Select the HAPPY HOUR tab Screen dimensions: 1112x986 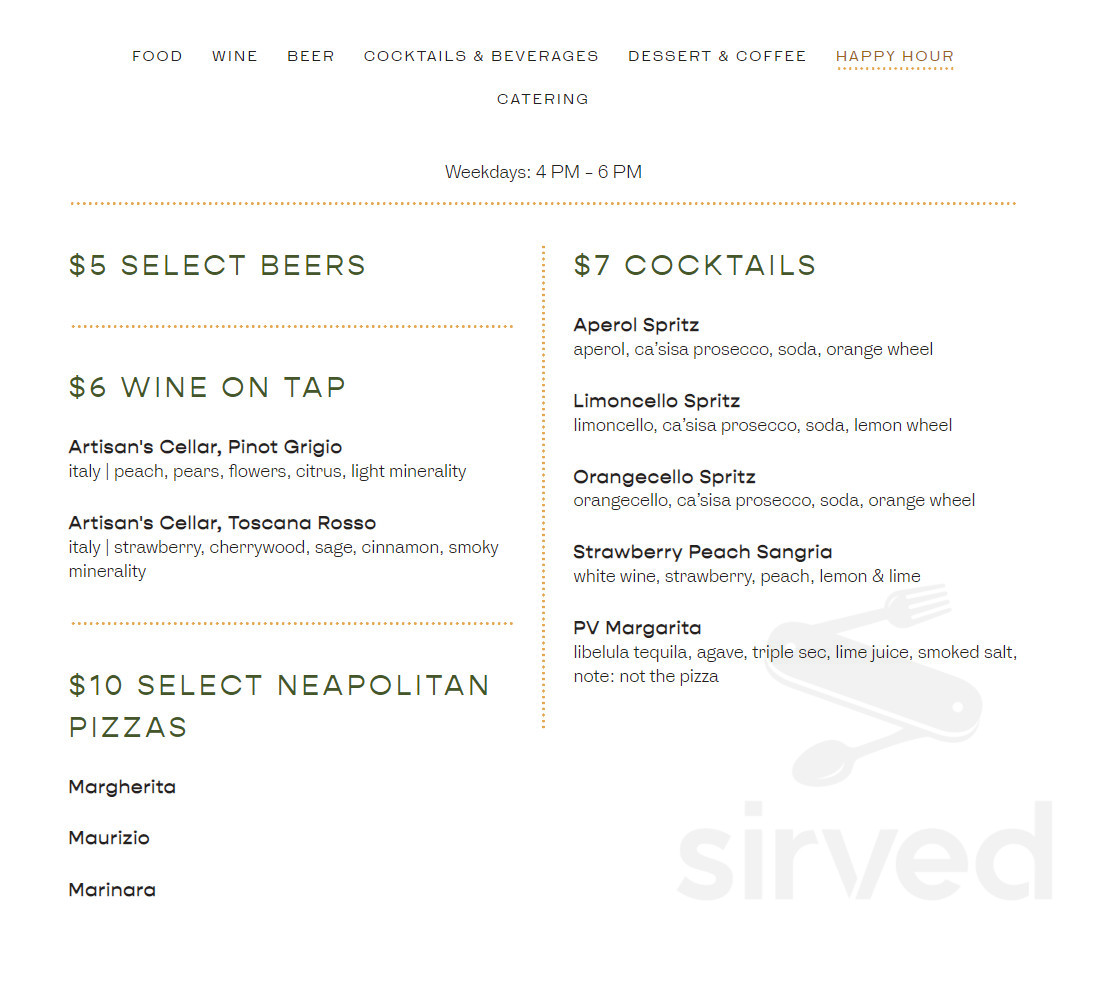894,56
